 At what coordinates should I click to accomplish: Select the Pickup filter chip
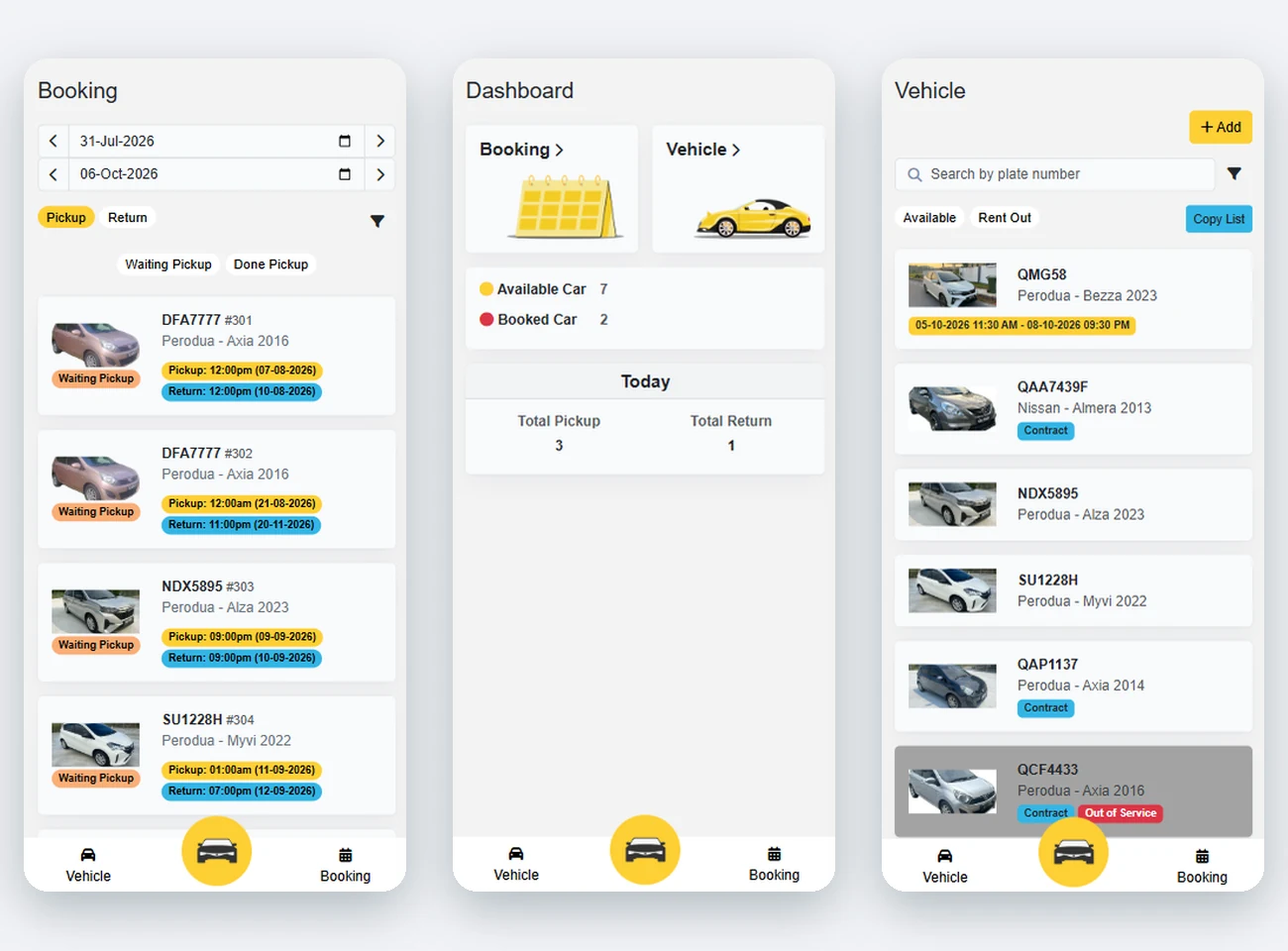(66, 218)
